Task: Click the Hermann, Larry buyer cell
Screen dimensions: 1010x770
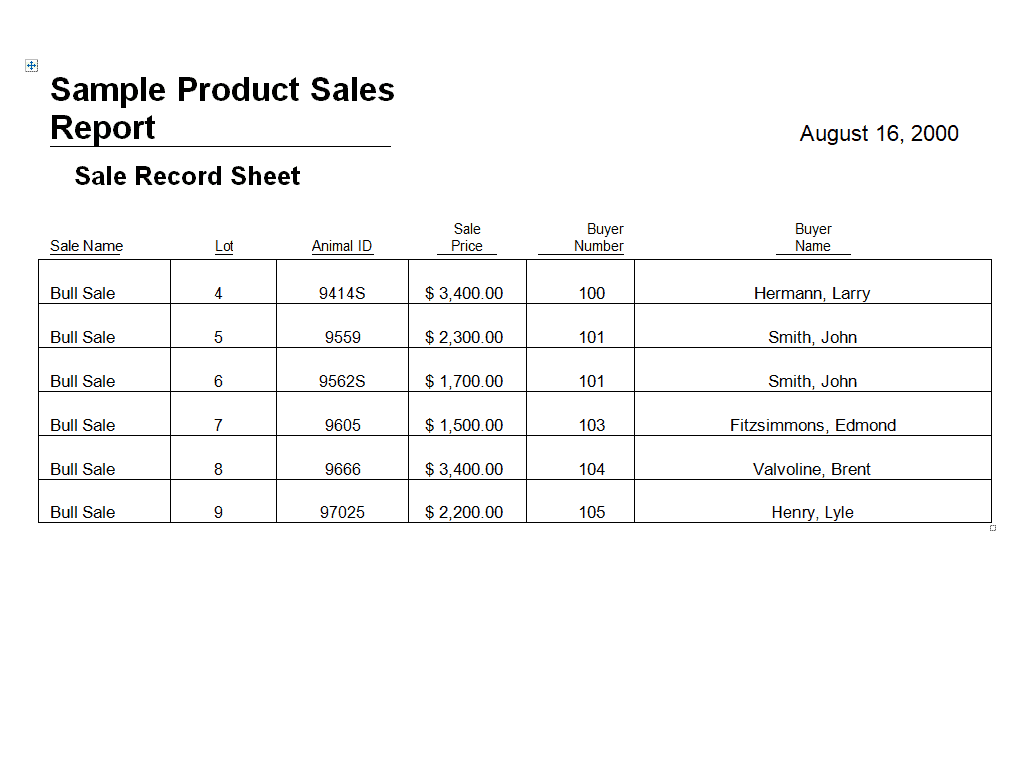Action: (x=812, y=282)
